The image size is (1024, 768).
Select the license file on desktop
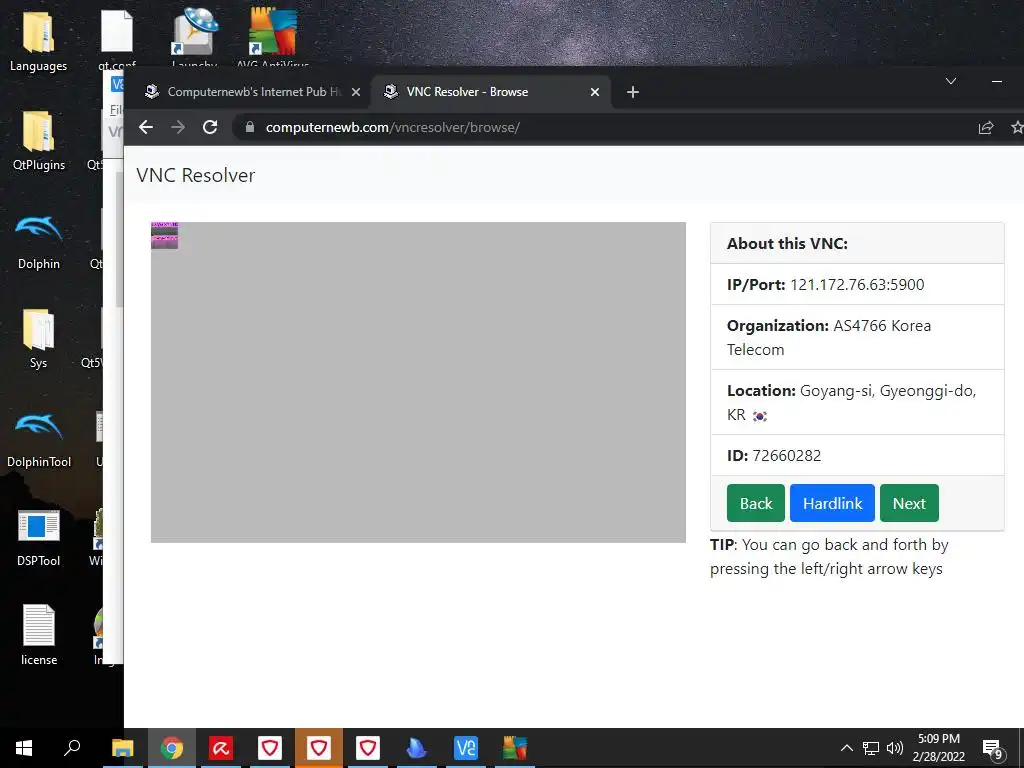39,635
